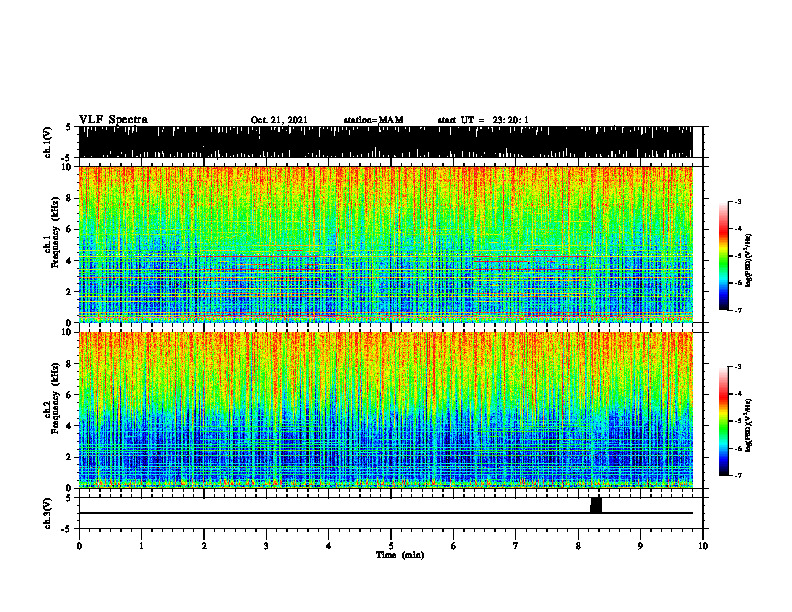
Task: Click the "Time (min)" x-axis label
Action: point(400,555)
